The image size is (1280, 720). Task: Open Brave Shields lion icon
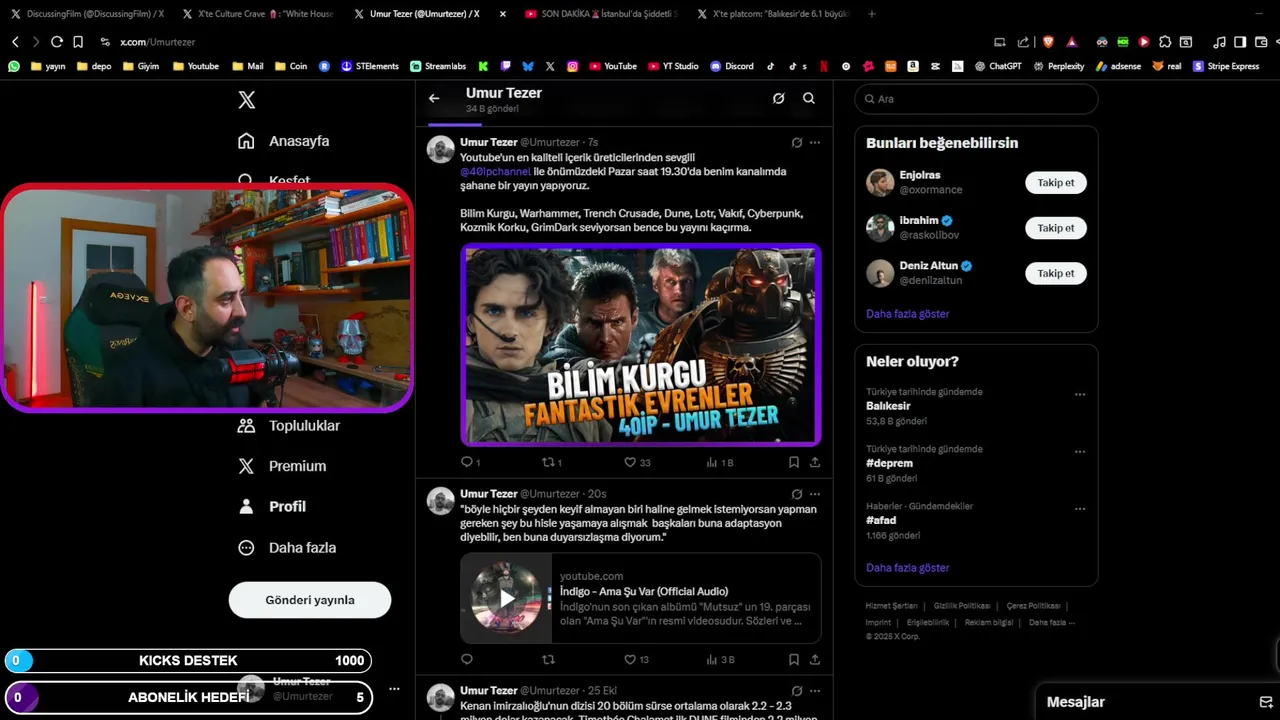[1048, 42]
